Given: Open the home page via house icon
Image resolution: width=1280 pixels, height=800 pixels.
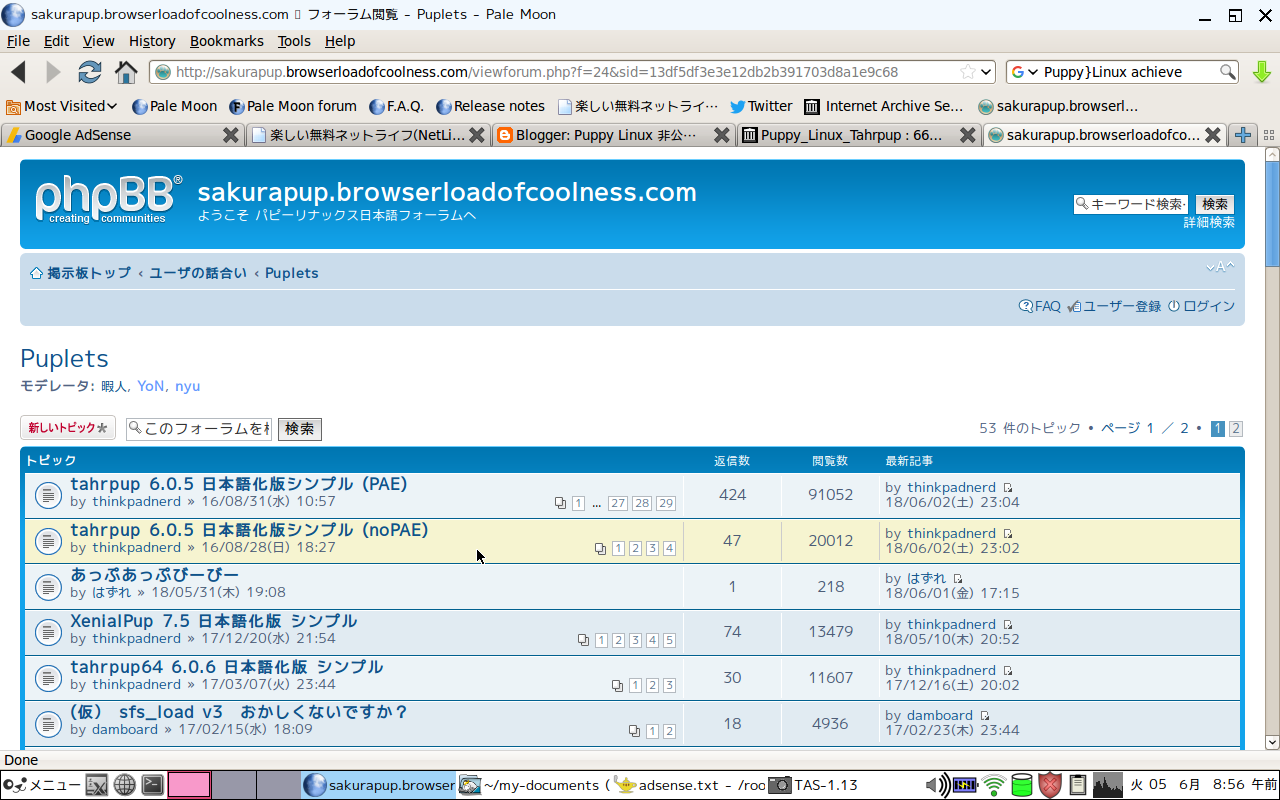Looking at the screenshot, I should pos(126,72).
